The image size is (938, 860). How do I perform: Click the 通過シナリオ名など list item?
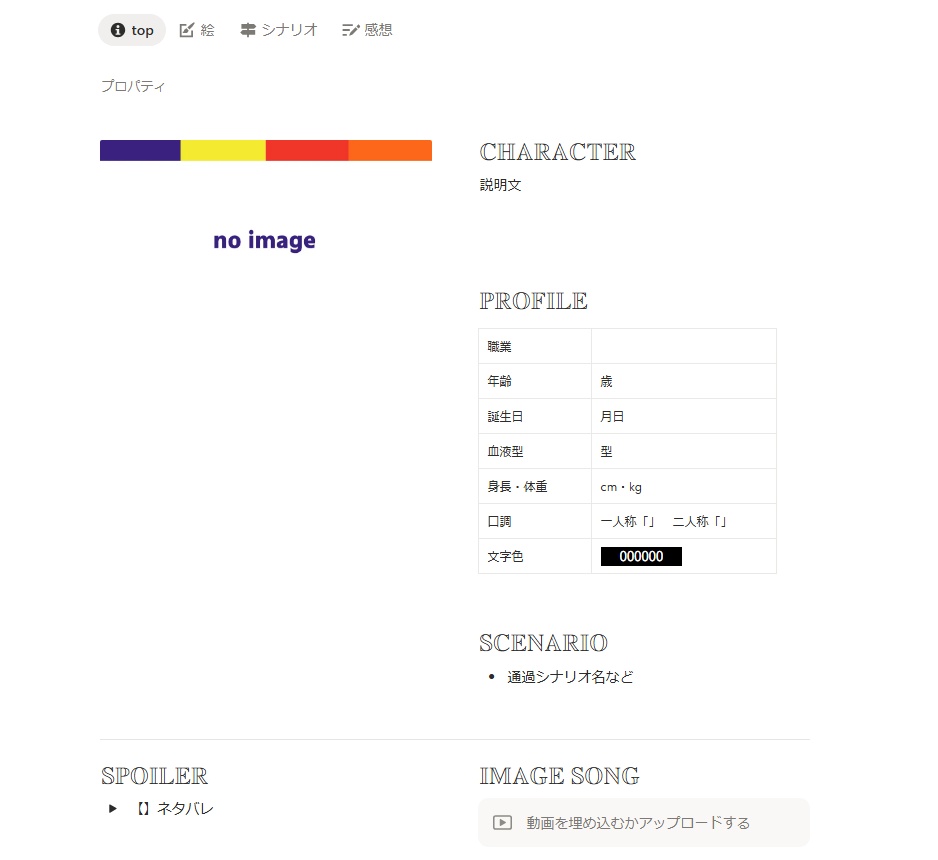[569, 677]
